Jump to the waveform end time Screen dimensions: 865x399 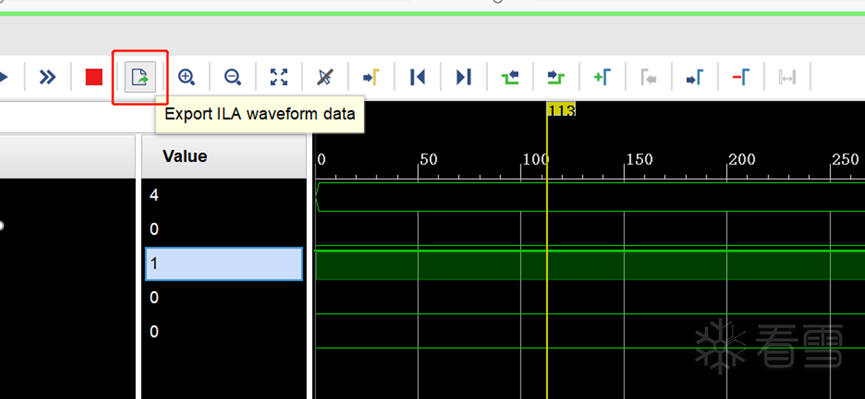(463, 77)
